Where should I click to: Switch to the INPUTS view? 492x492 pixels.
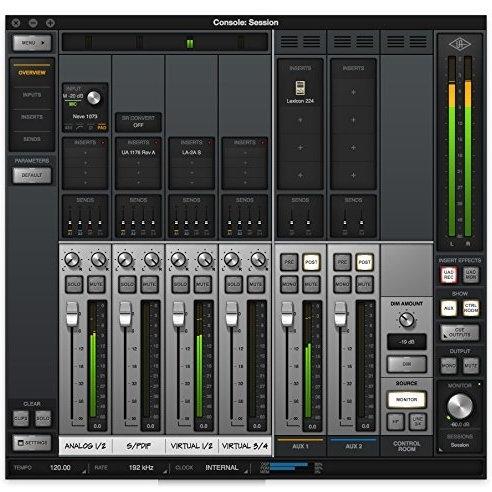click(32, 95)
